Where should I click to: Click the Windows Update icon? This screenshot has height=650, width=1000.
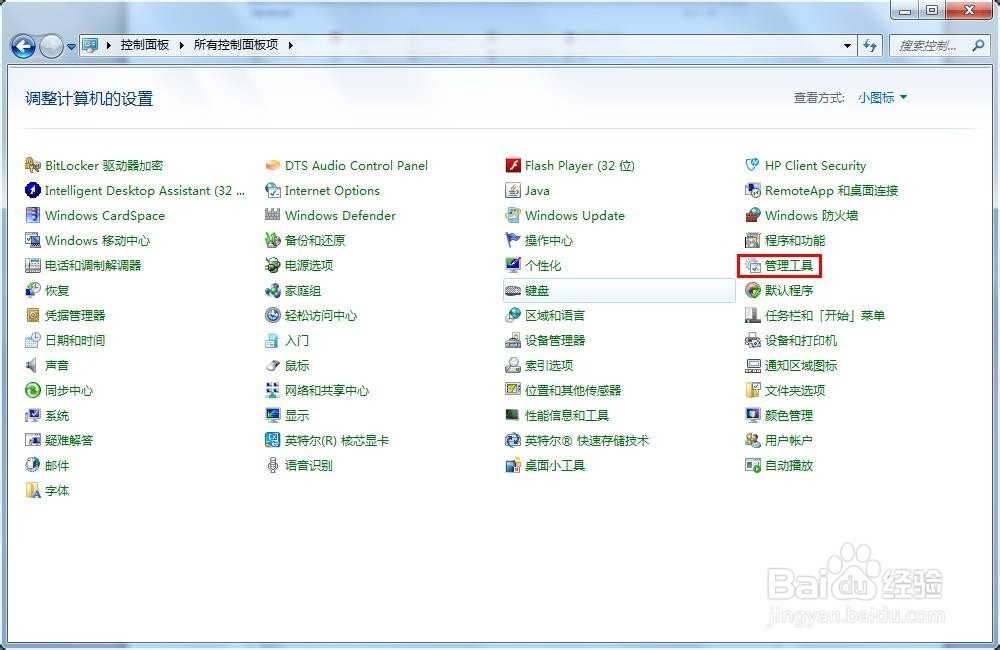513,215
